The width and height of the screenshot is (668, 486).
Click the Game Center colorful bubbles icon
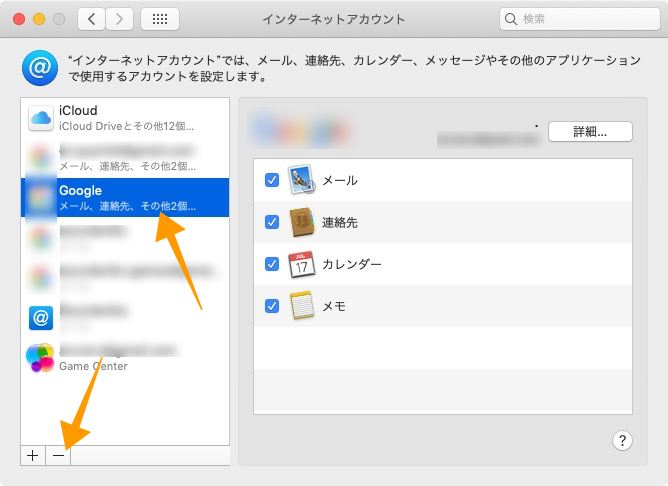pyautogui.click(x=40, y=358)
